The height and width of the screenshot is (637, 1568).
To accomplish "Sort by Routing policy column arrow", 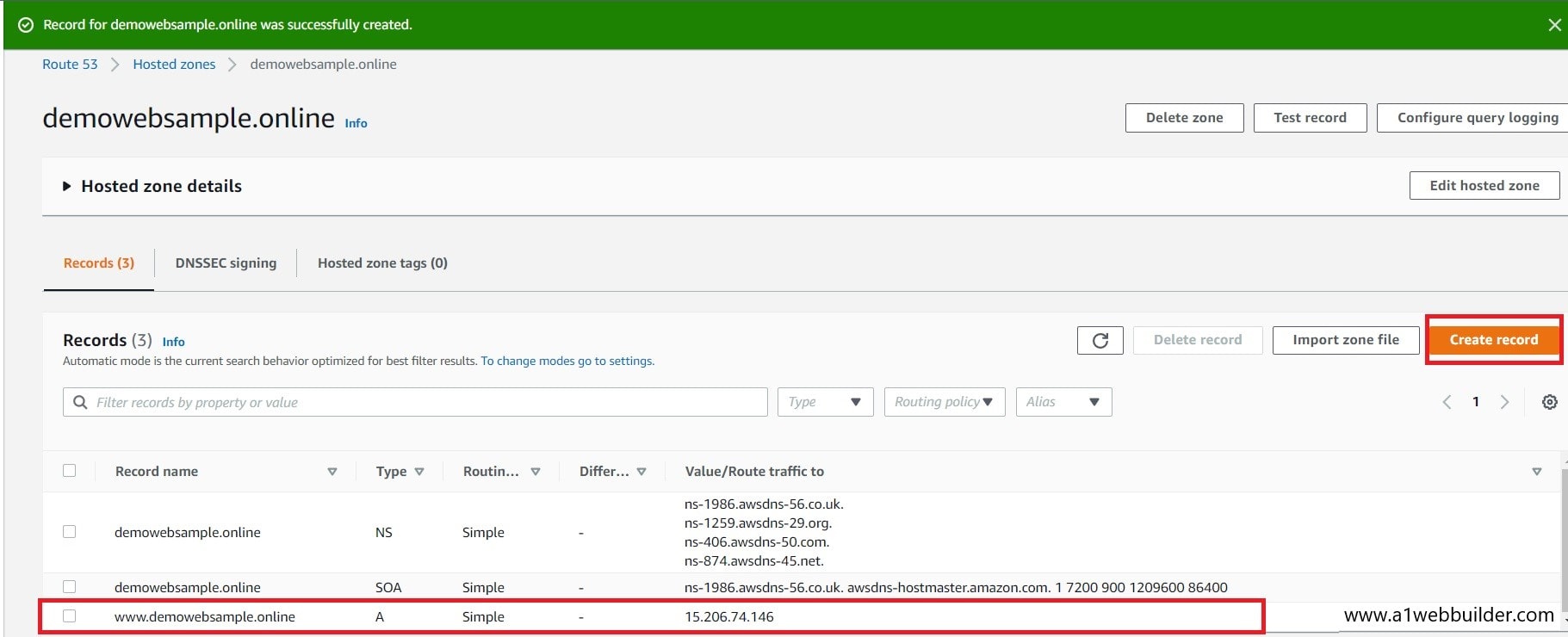I will pos(536,472).
